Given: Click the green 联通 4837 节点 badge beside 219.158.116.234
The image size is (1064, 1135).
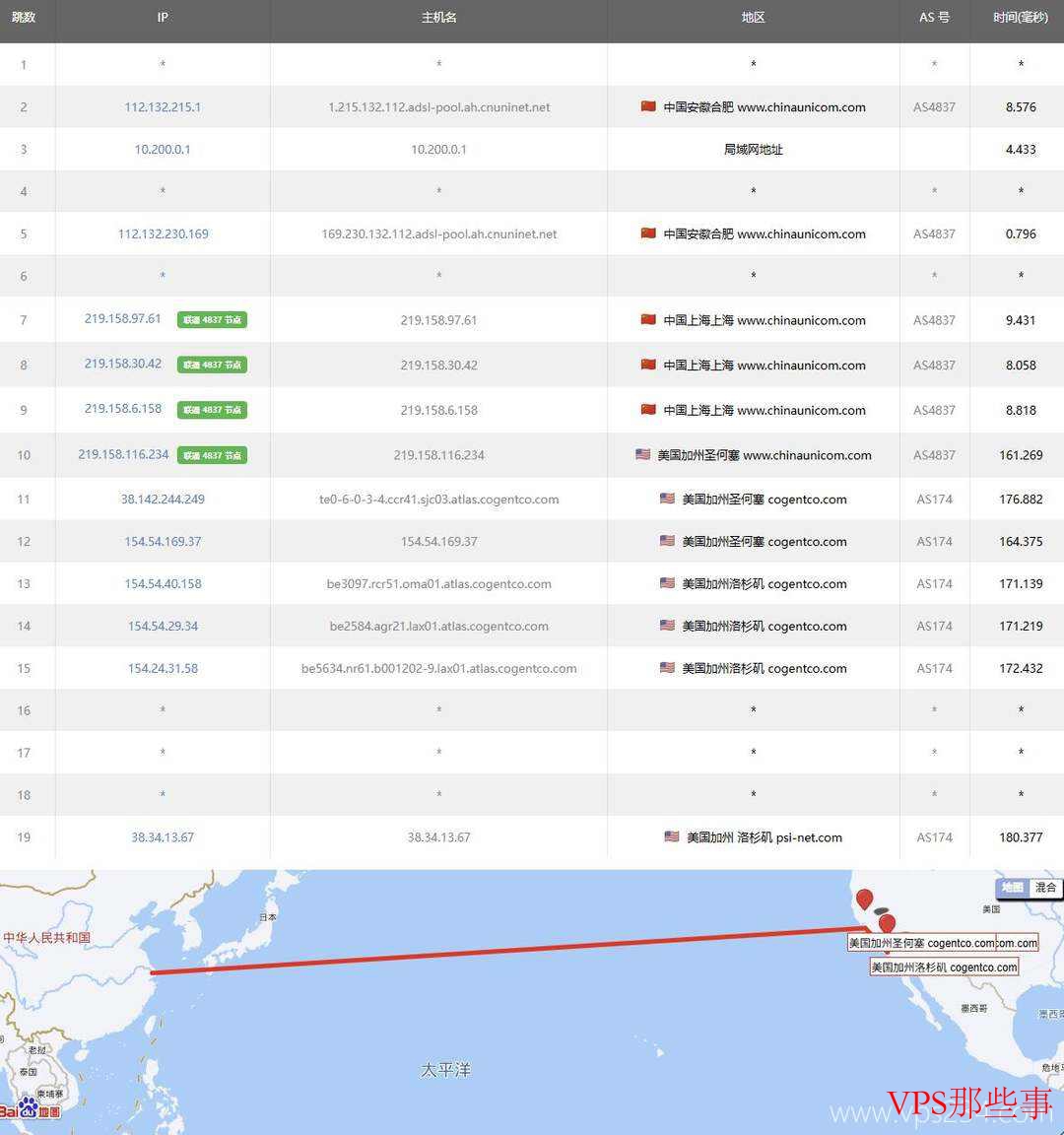Looking at the screenshot, I should (x=212, y=454).
